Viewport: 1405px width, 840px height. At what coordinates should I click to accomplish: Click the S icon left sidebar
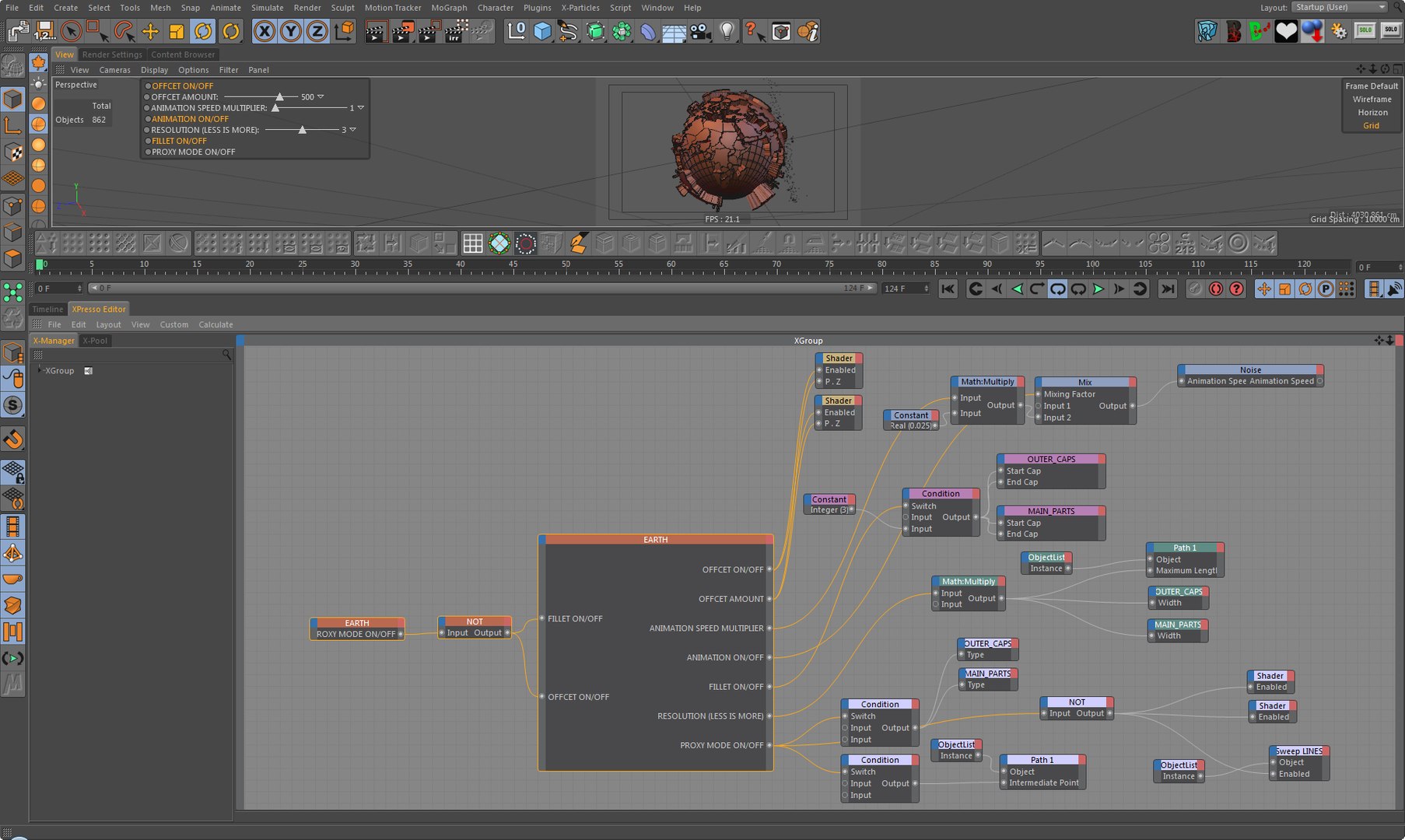pos(13,405)
